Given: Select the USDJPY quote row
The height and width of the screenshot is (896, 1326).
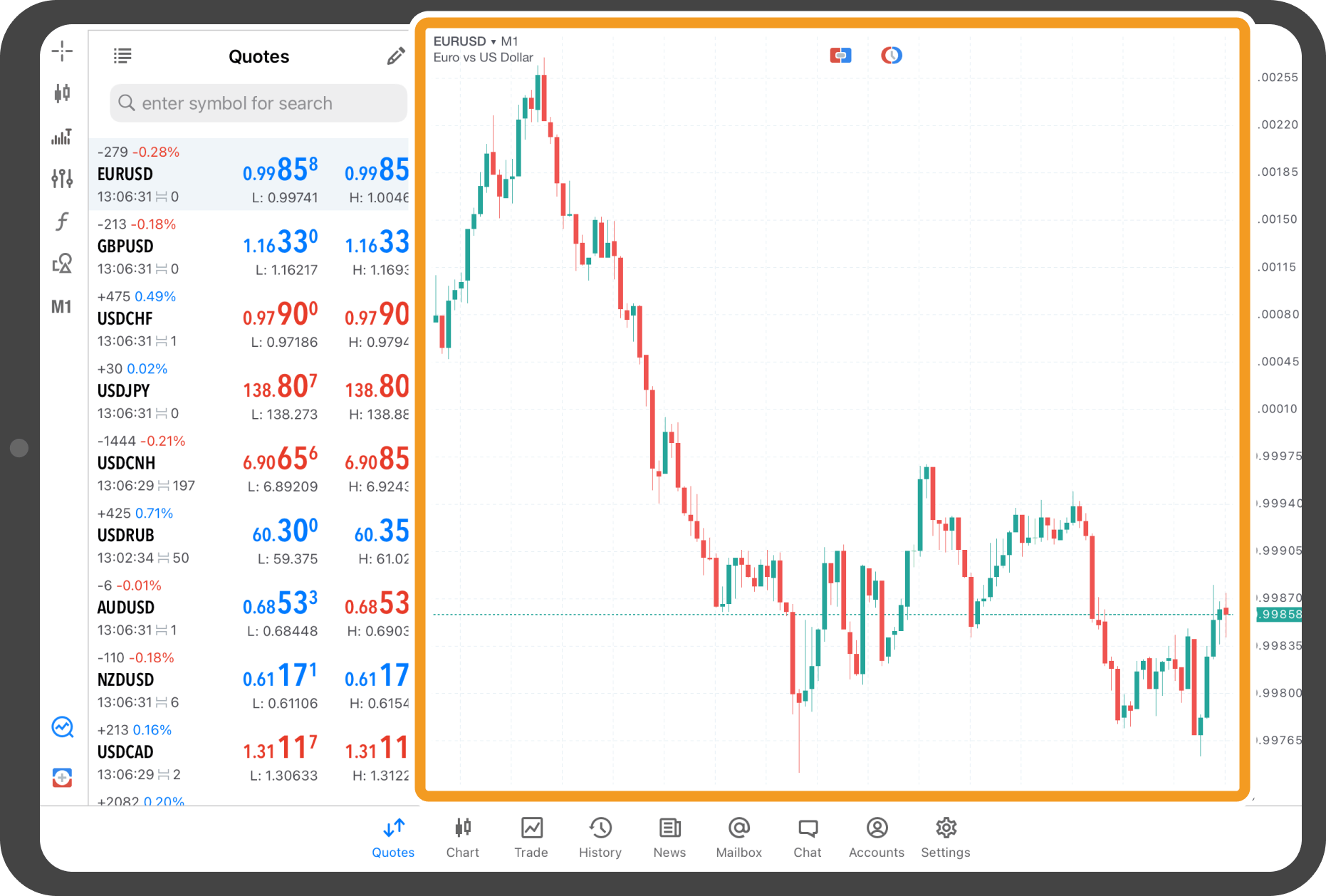Looking at the screenshot, I should coord(249,391).
